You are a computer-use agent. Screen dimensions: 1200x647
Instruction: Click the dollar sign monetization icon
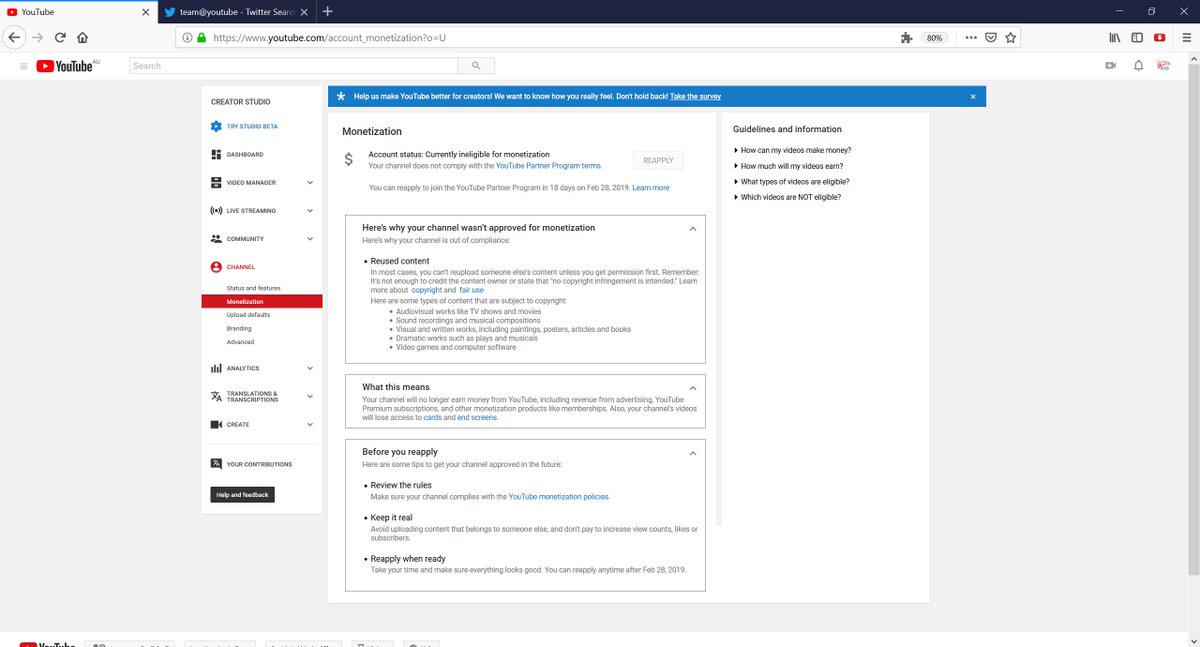pos(348,159)
